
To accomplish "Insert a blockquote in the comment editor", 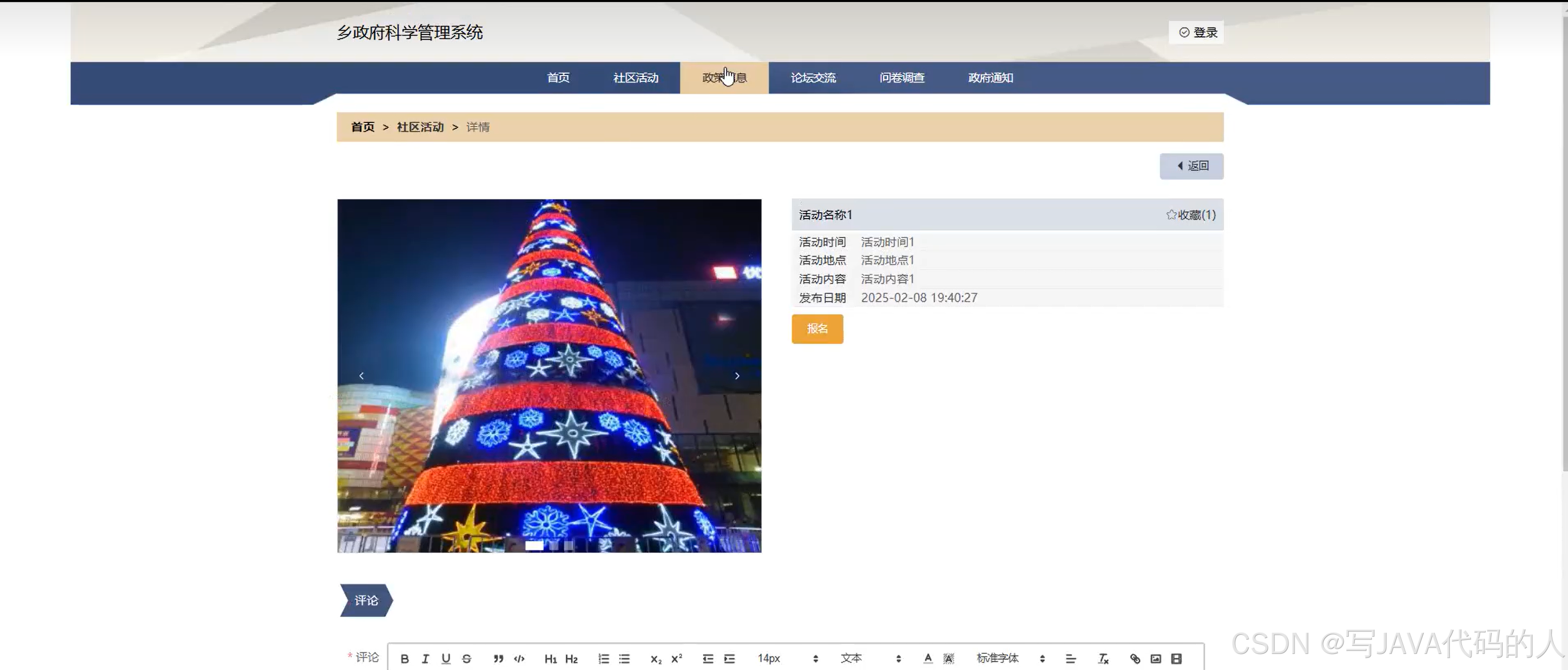I will click(x=498, y=658).
